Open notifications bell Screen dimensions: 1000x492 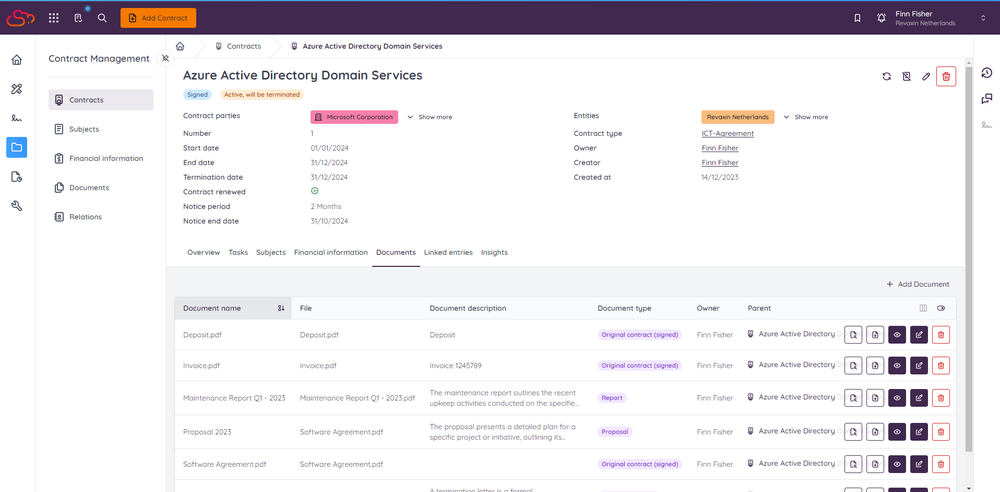(881, 18)
